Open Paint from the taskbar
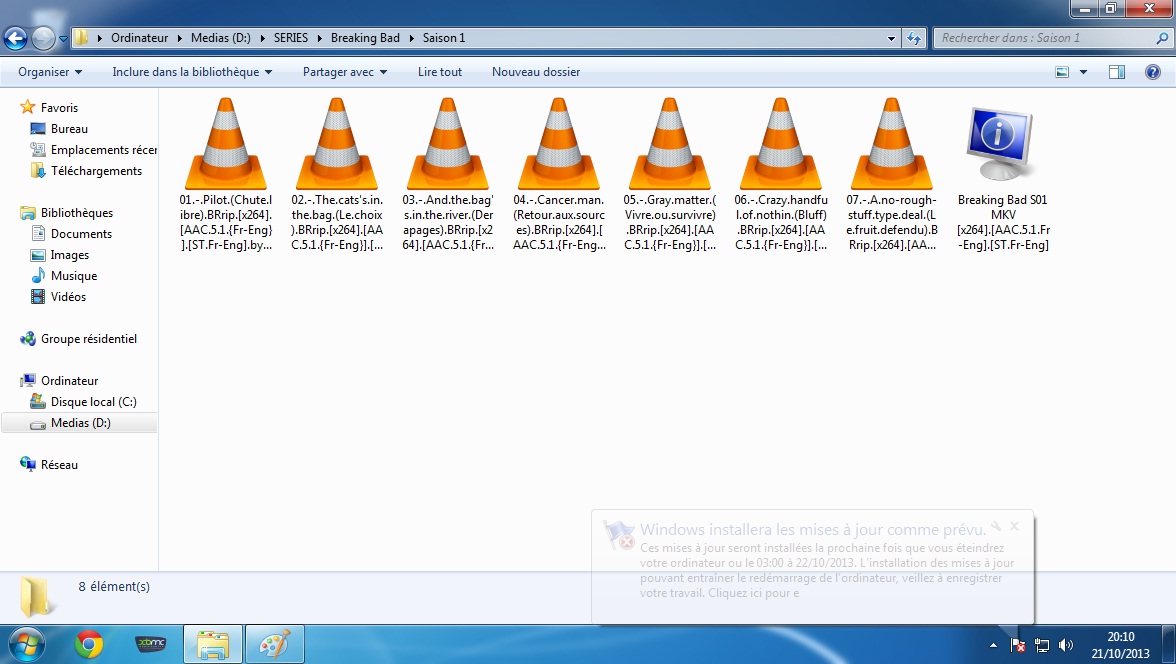Image resolution: width=1176 pixels, height=664 pixels. [x=274, y=644]
